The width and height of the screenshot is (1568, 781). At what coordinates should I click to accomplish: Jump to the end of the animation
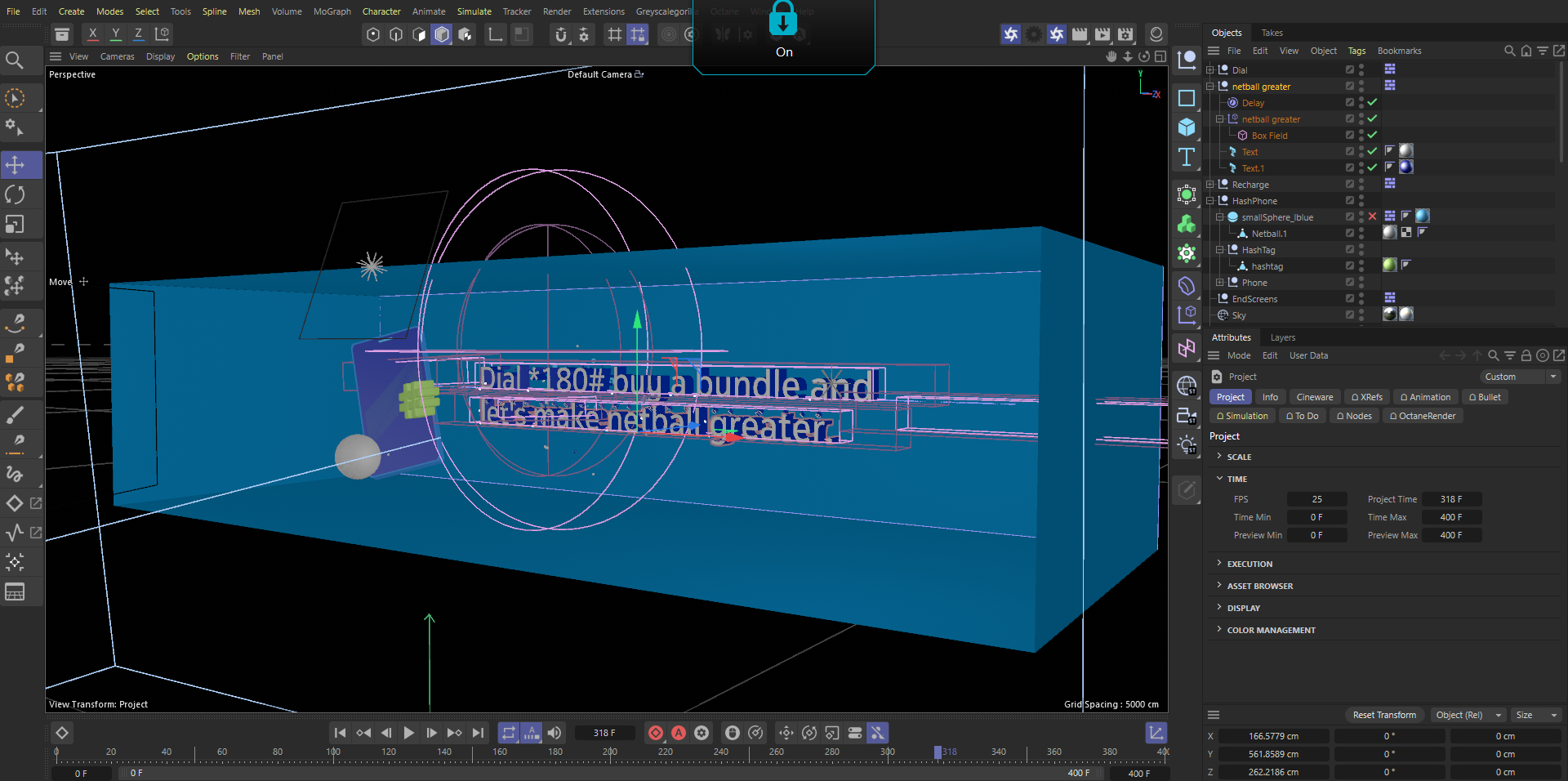[478, 733]
